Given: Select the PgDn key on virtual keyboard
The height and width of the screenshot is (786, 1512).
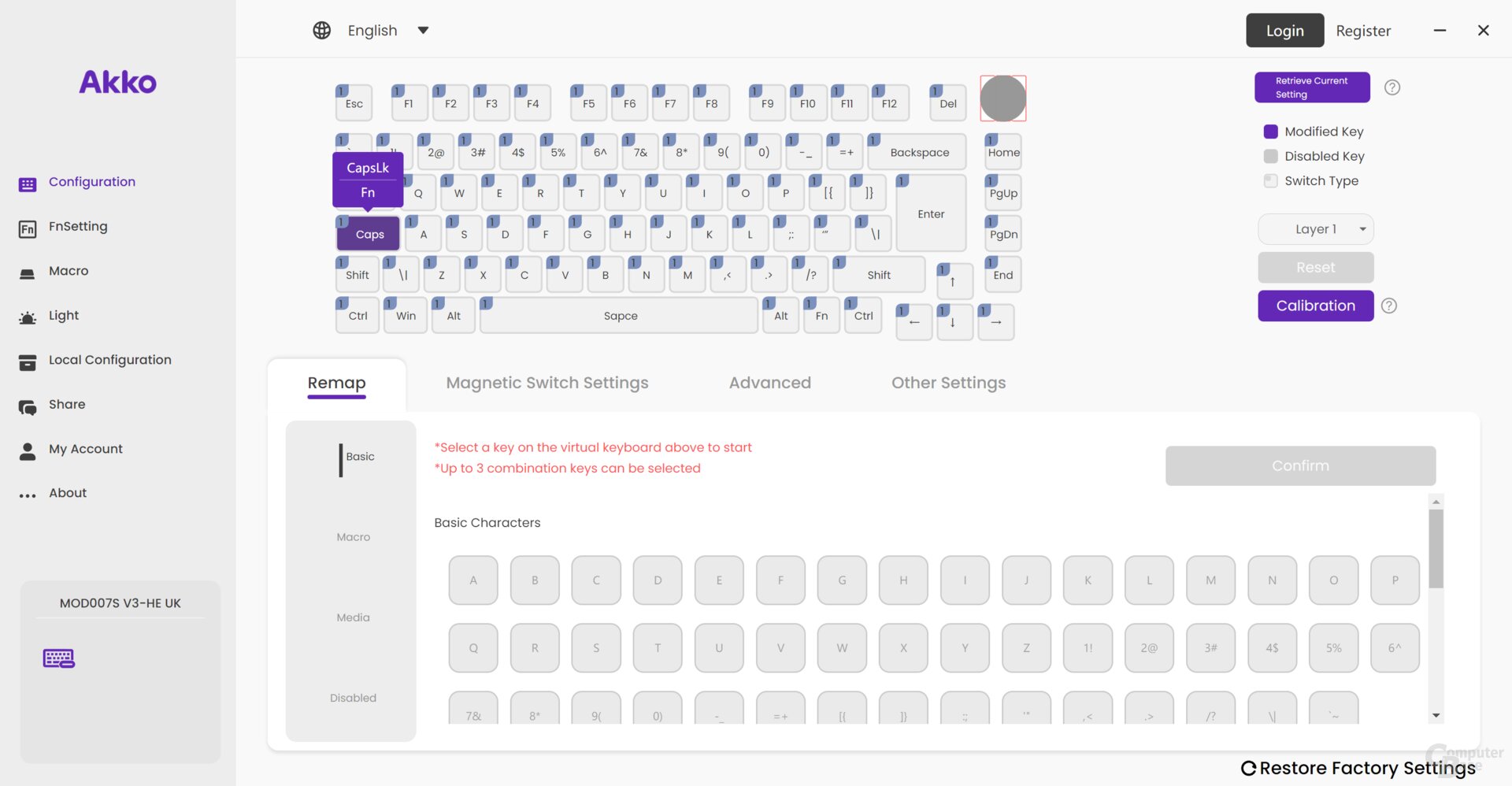Looking at the screenshot, I should pos(1003,234).
